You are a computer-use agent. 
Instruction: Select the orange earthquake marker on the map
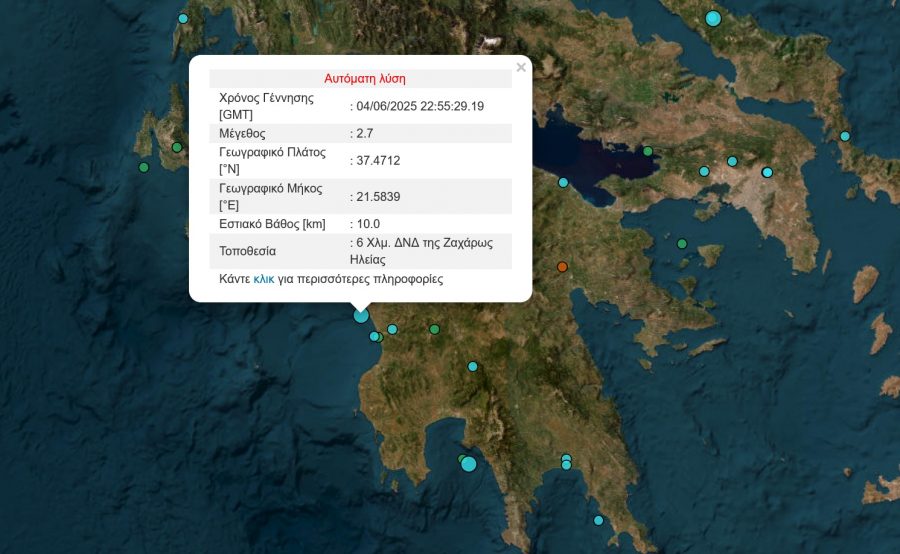tap(562, 267)
